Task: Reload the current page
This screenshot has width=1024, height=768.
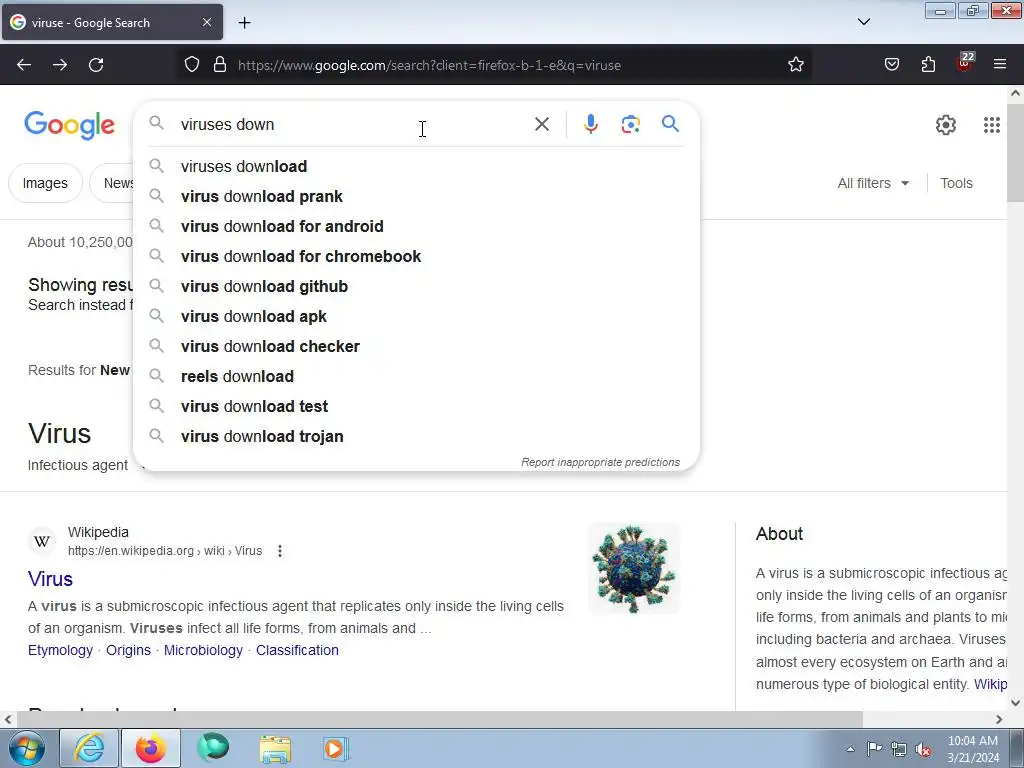Action: 96,65
